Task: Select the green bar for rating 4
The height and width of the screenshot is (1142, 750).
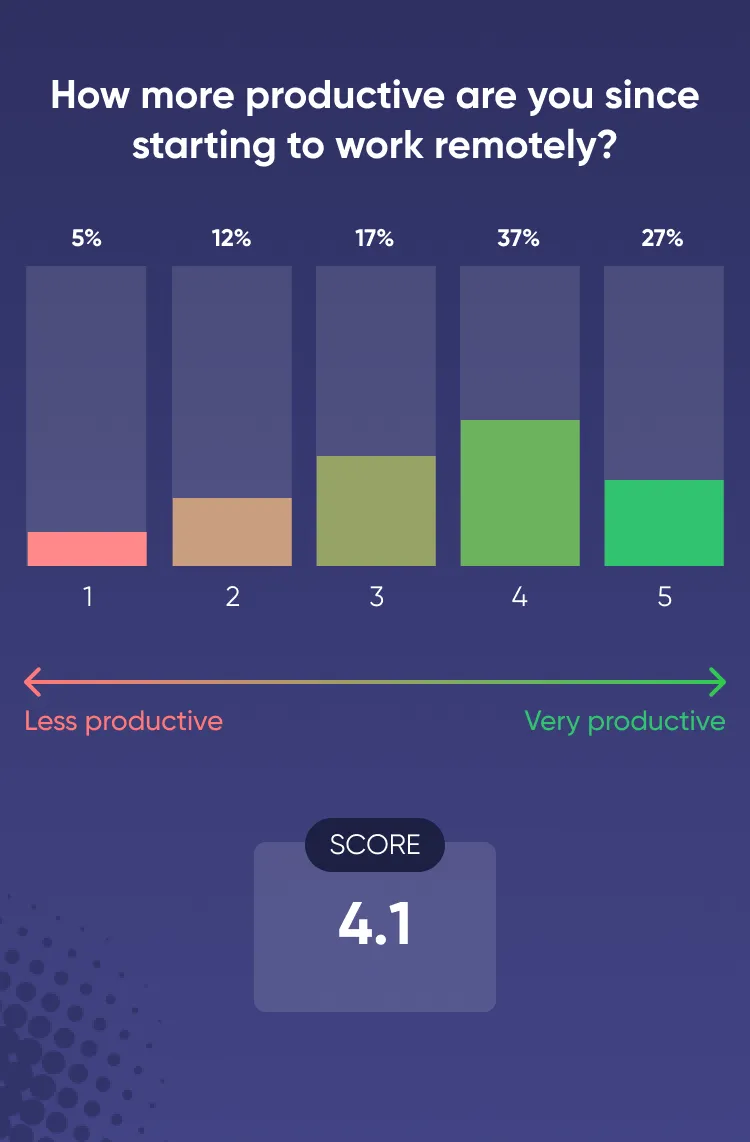Action: [x=520, y=493]
